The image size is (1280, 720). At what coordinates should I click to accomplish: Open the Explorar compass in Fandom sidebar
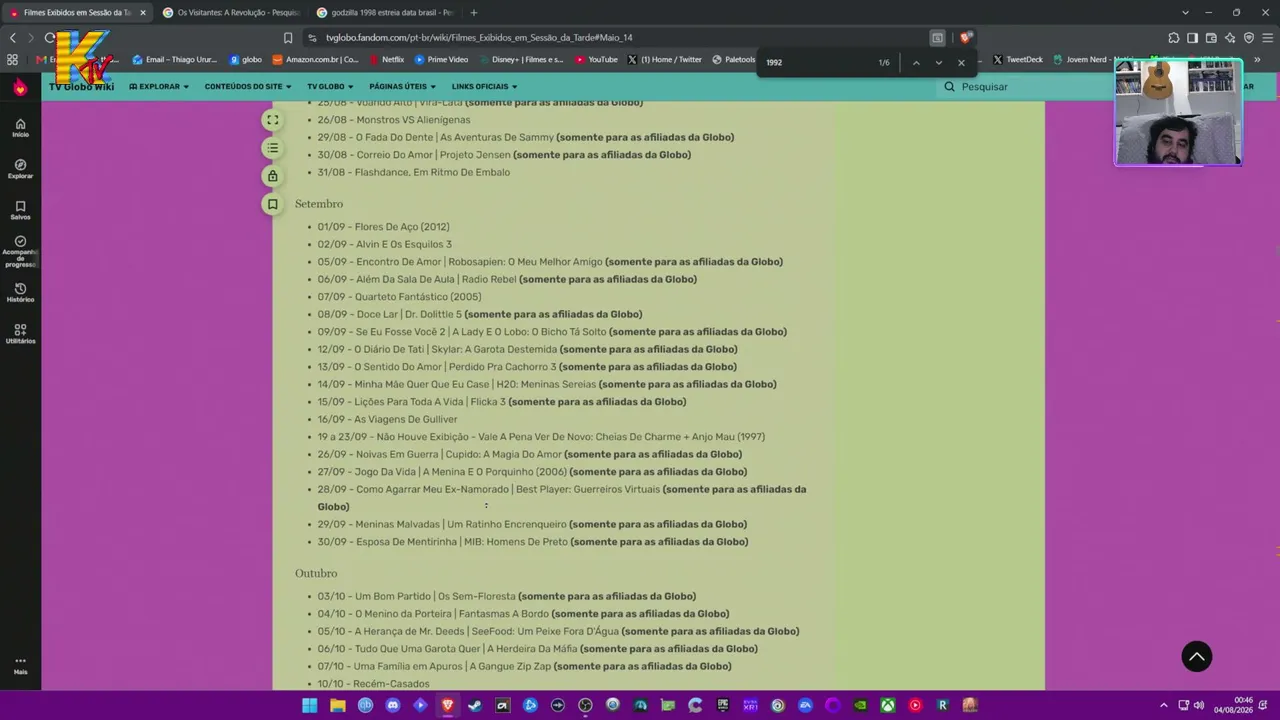20,169
